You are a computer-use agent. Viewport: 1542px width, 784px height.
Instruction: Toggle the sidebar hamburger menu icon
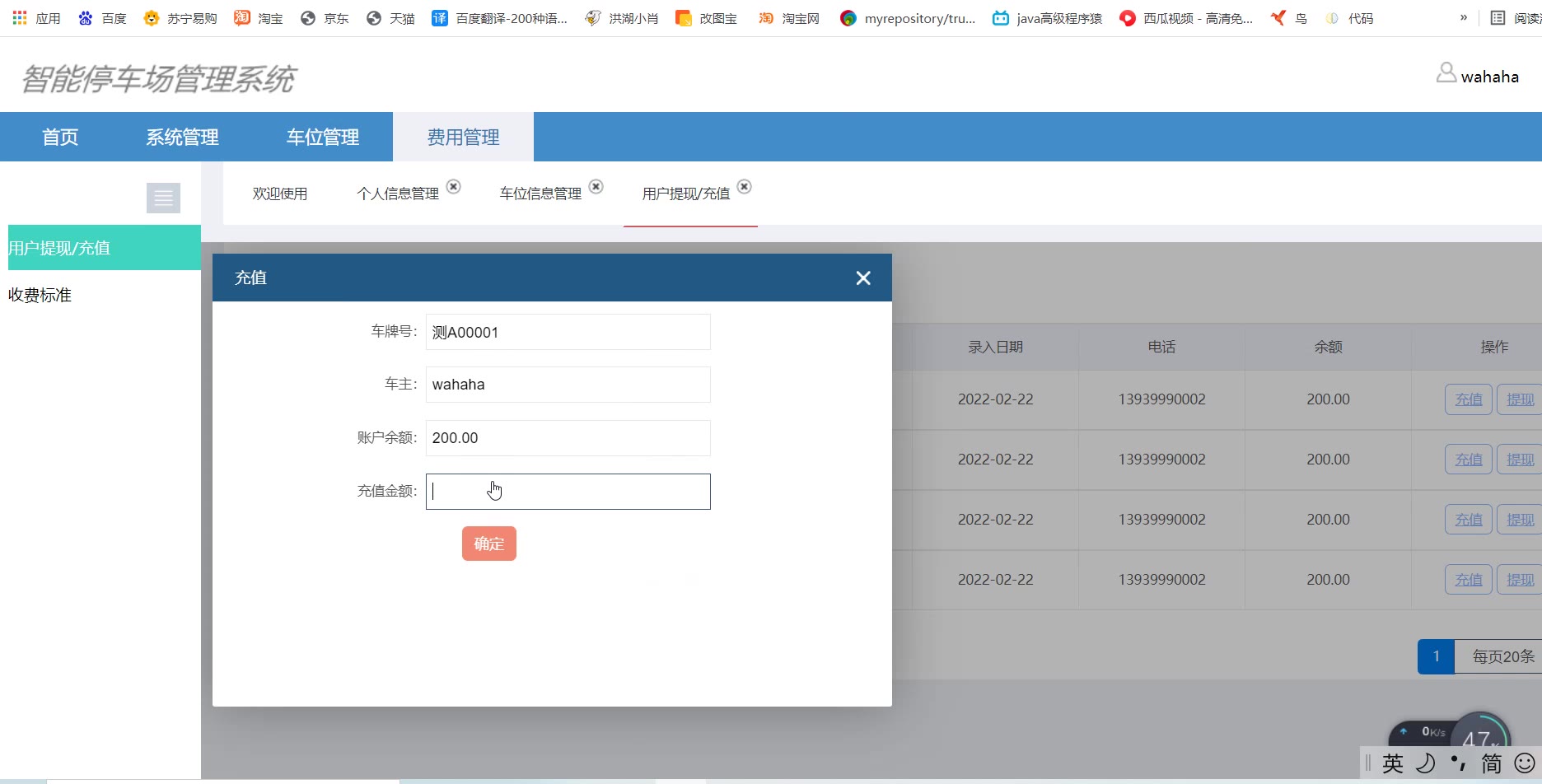pos(163,198)
